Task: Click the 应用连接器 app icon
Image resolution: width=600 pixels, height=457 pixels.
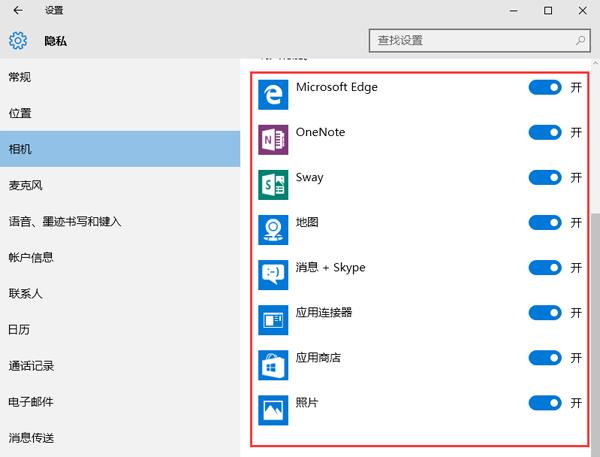Action: click(x=272, y=318)
